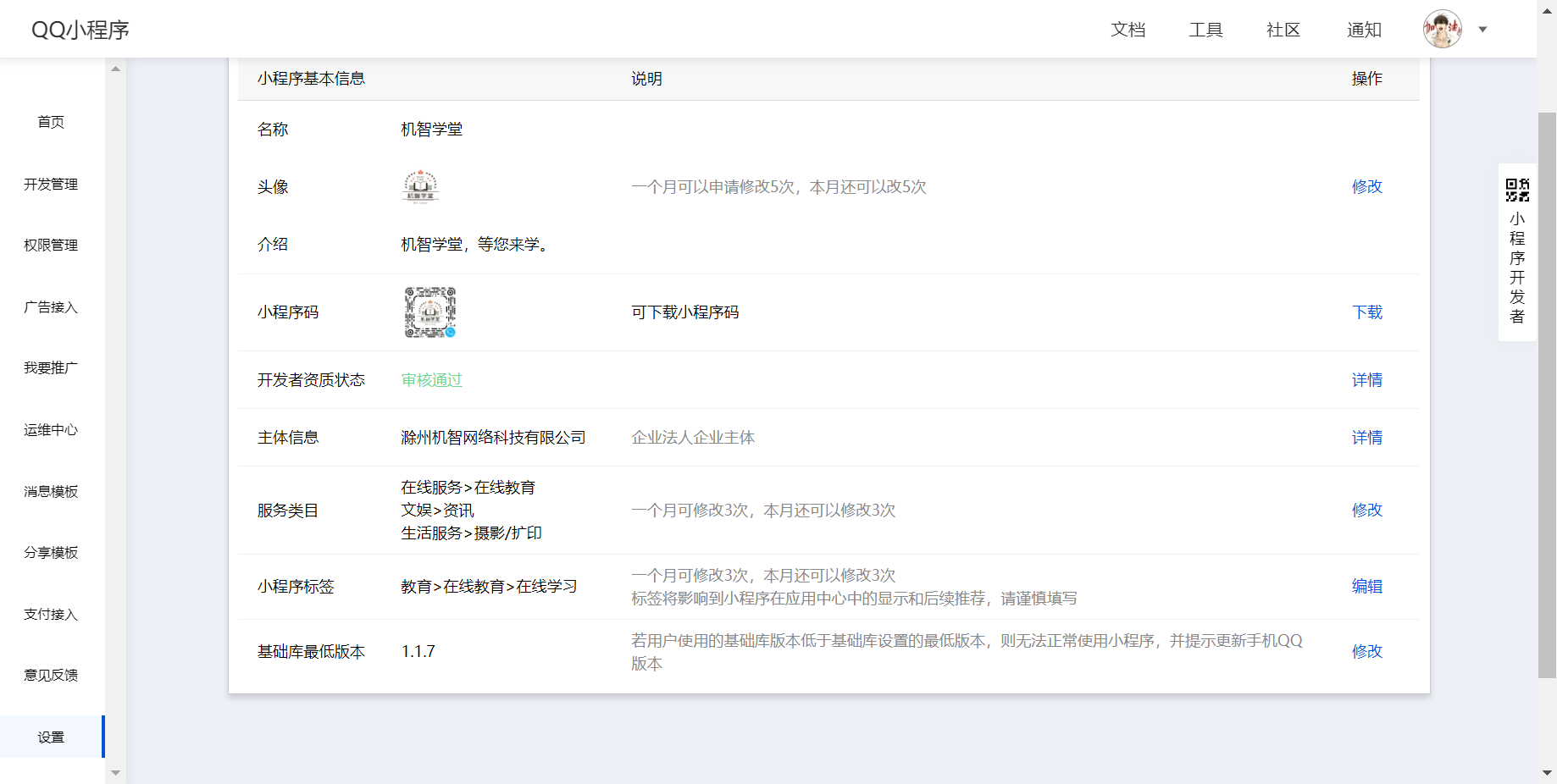Click 修改 for 基础库最低版本
Screen dimensions: 1557x784
pyautogui.click(x=1366, y=651)
